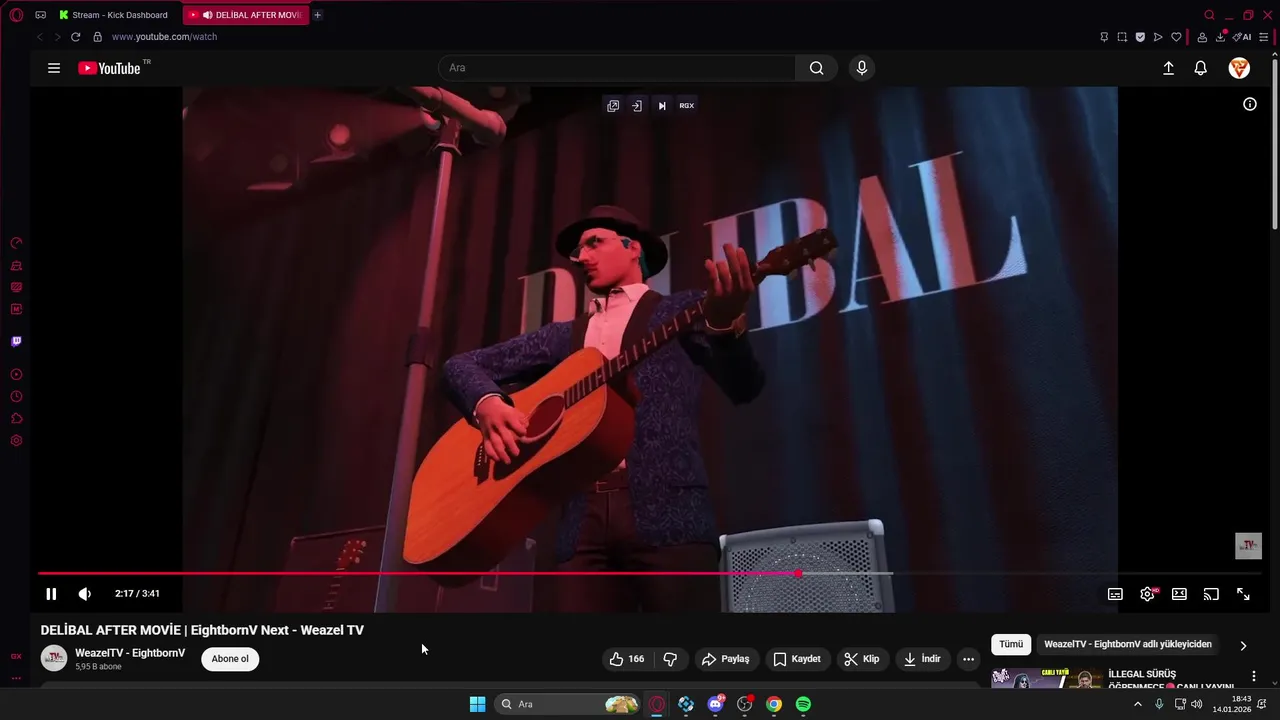The width and height of the screenshot is (1280, 720).
Task: Open the YouTube guide hamburger menu
Action: point(54,68)
